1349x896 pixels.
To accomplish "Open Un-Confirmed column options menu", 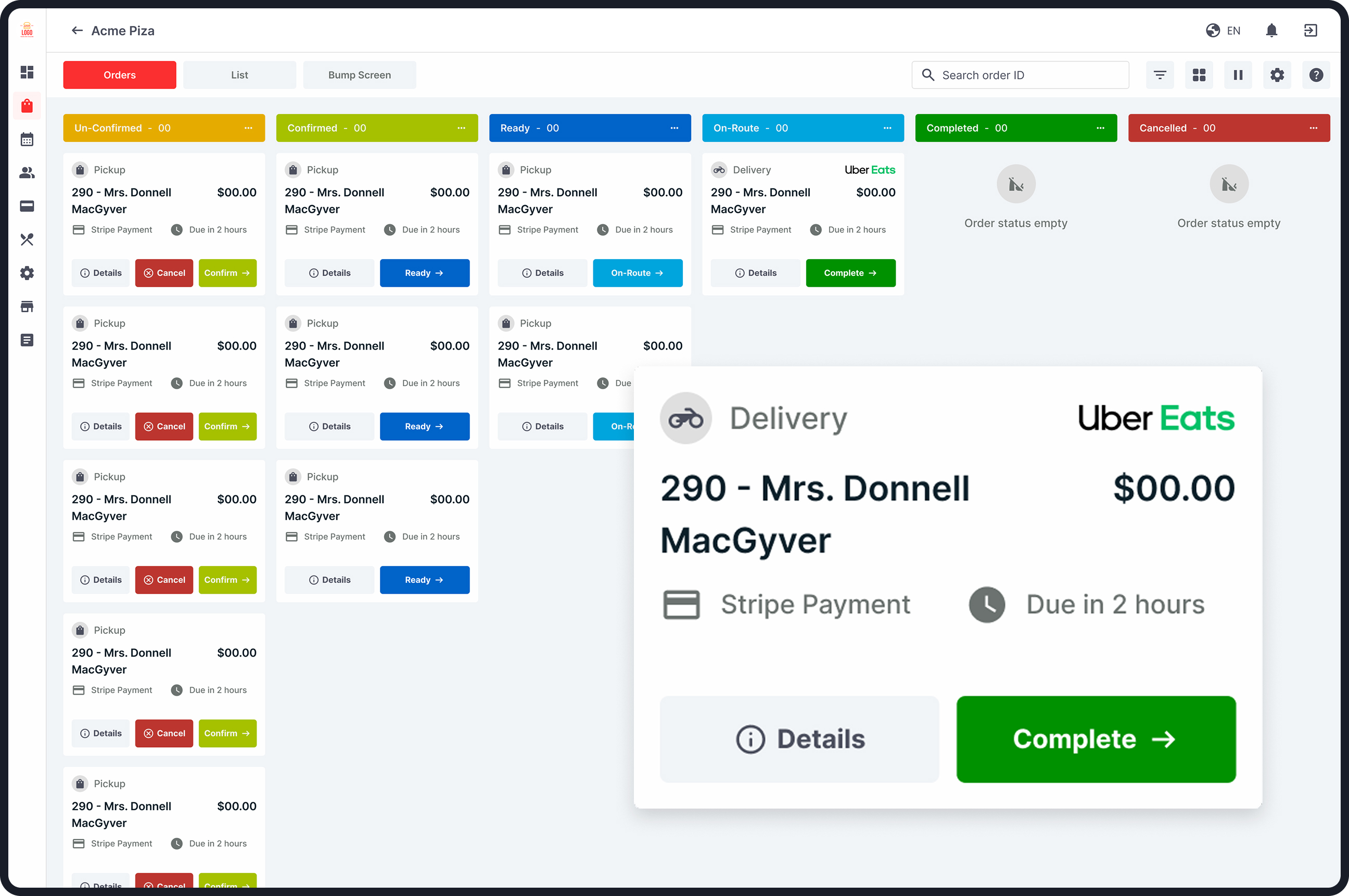I will pyautogui.click(x=248, y=128).
